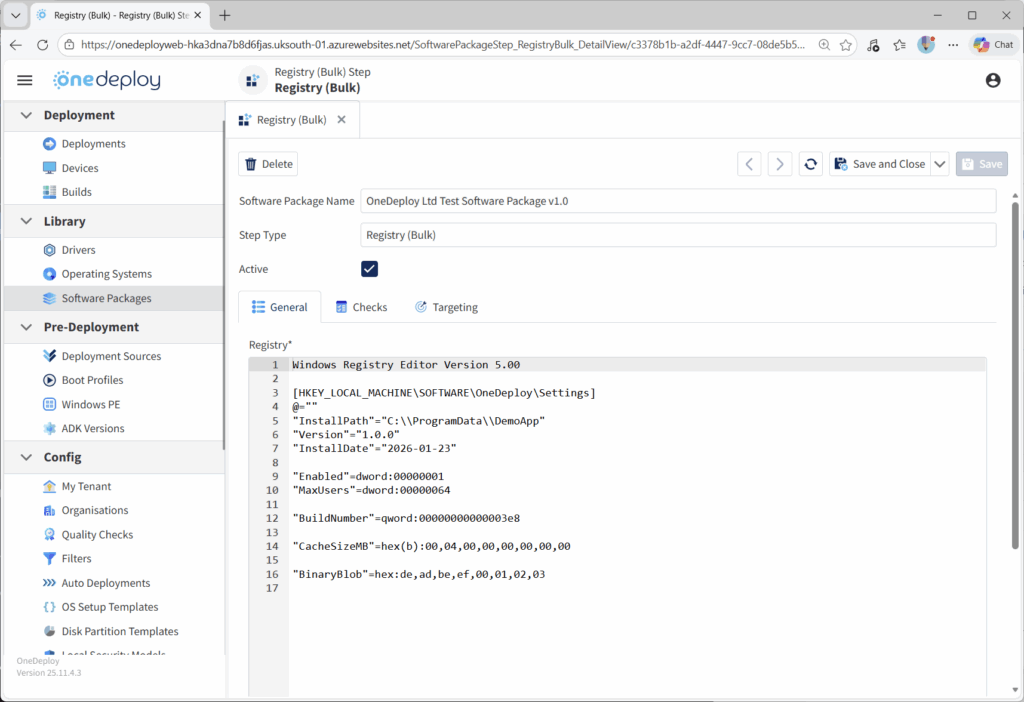Click the Quality Checks ribbon icon
The image size is (1024, 702).
coord(50,535)
